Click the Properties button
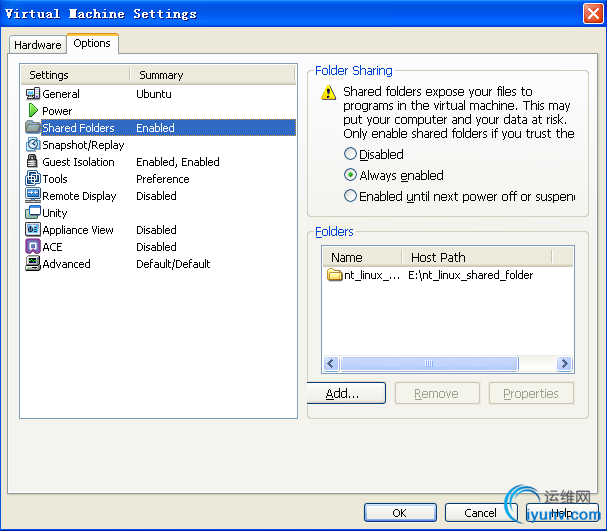 tap(531, 393)
